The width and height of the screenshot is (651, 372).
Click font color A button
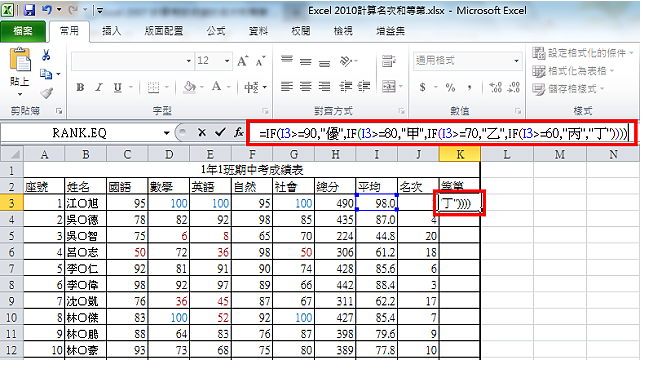point(216,87)
